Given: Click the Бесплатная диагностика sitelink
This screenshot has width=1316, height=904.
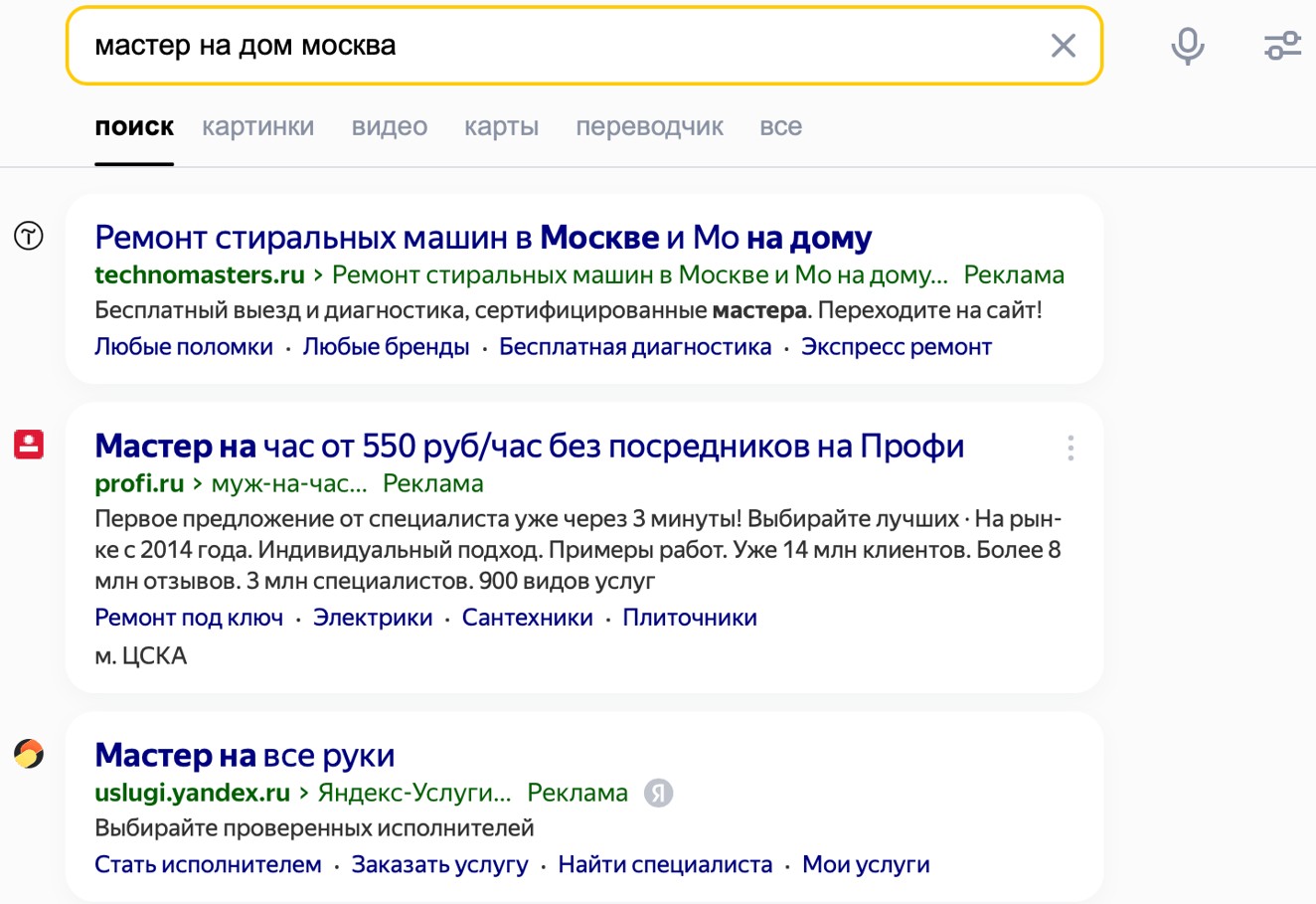Looking at the screenshot, I should [x=633, y=346].
